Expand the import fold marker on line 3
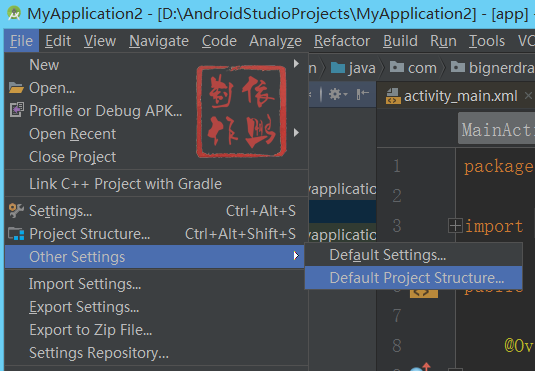This screenshot has height=371, width=535. 455,226
